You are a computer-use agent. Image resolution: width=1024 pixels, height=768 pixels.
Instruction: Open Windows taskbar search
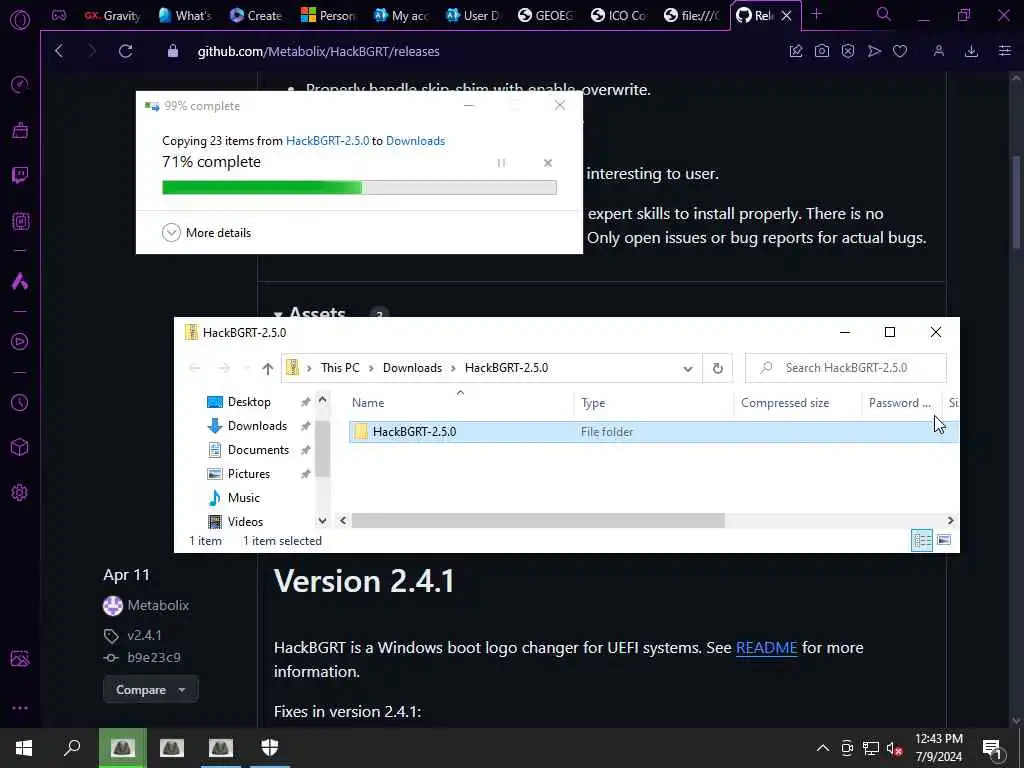(72, 748)
